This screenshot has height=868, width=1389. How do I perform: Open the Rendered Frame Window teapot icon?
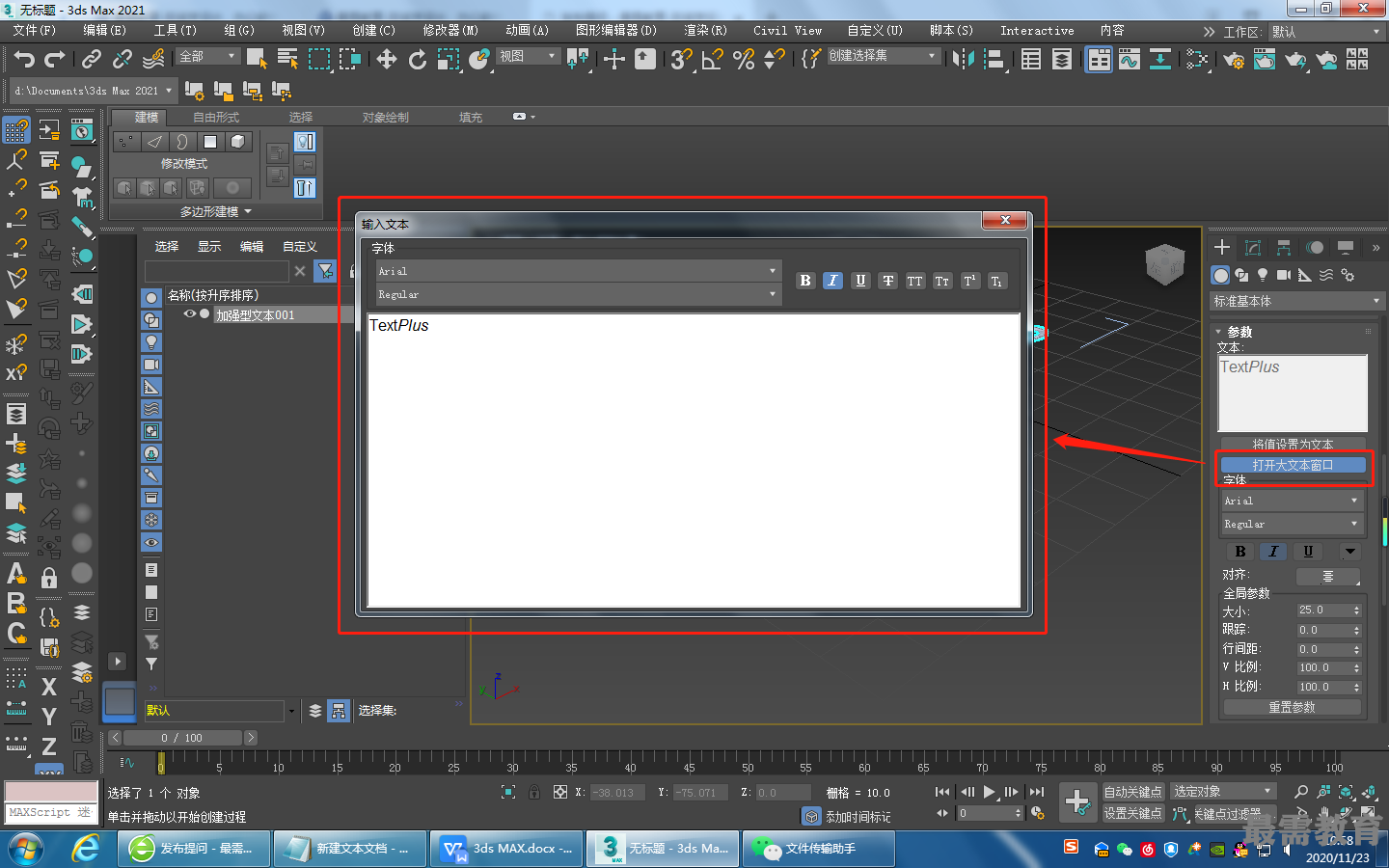tap(1265, 60)
